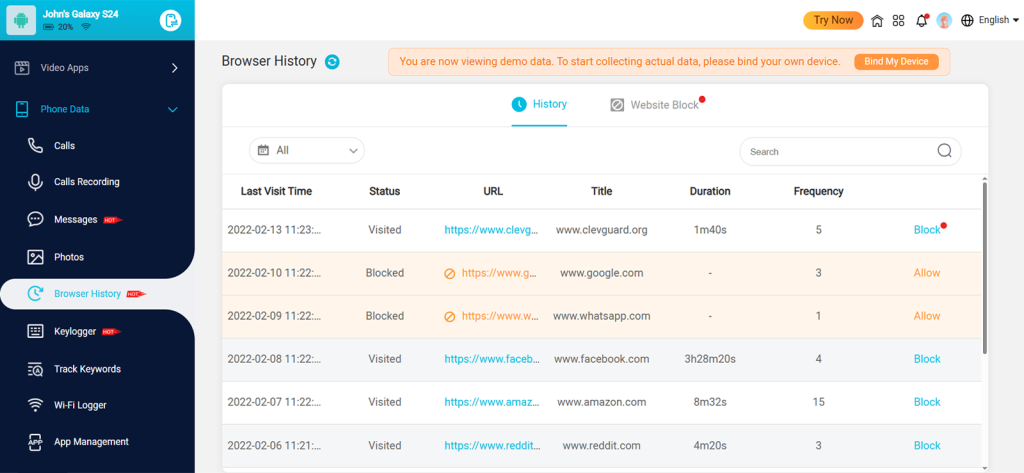This screenshot has width=1024, height=473.
Task: Open the All date filter dropdown
Action: coord(307,150)
